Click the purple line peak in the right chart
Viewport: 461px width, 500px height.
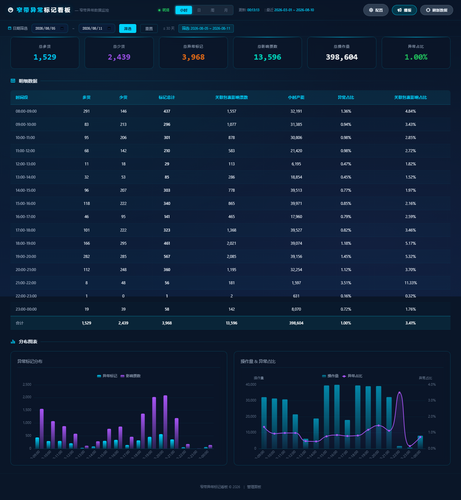pyautogui.click(x=400, y=393)
